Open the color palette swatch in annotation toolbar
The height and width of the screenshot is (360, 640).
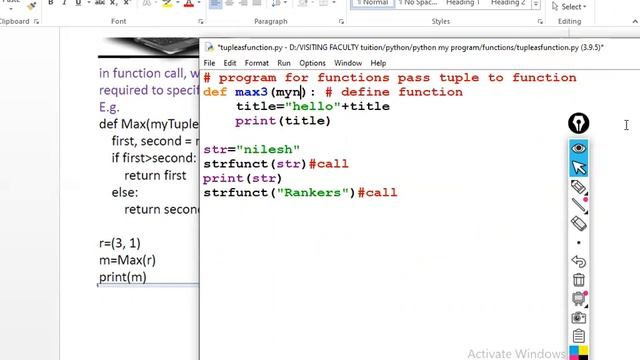tap(578, 353)
